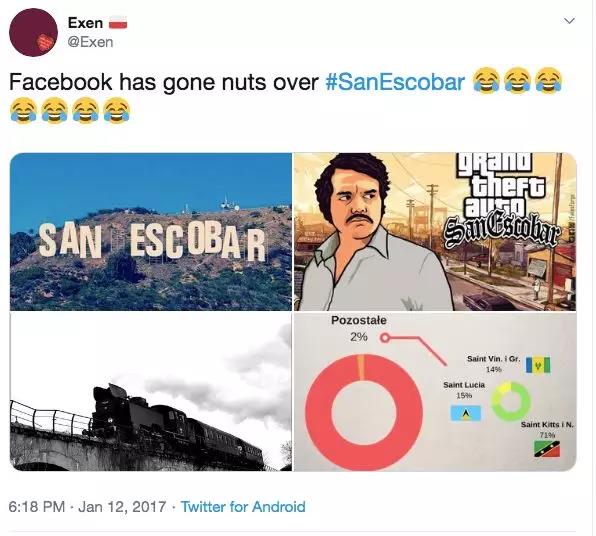The height and width of the screenshot is (536, 596).
Task: Click the Saint Kitts flag icon
Action: coord(547,449)
